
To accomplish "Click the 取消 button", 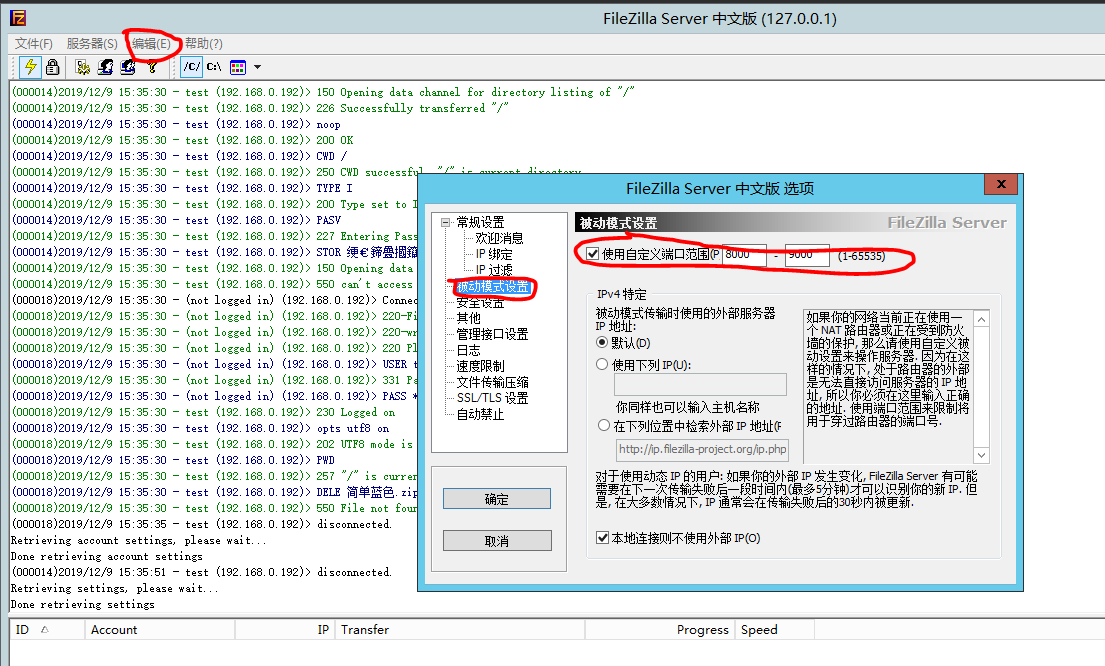I will click(497, 541).
